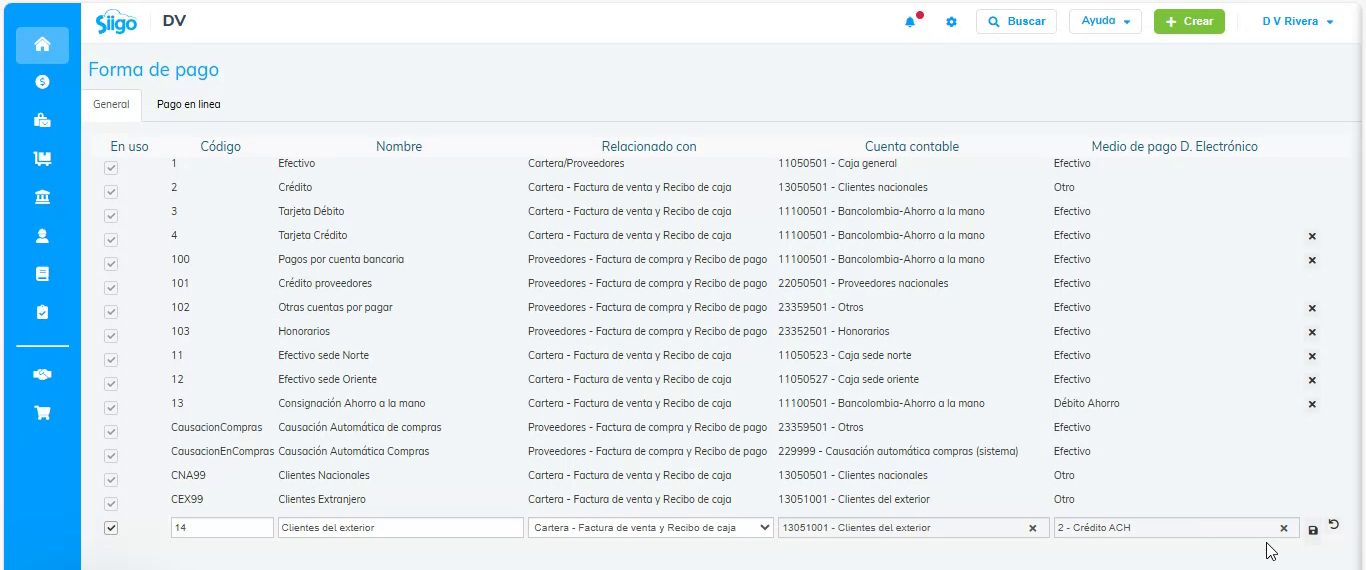
Task: Delete the Honorarios payment method row
Action: coord(1312,332)
